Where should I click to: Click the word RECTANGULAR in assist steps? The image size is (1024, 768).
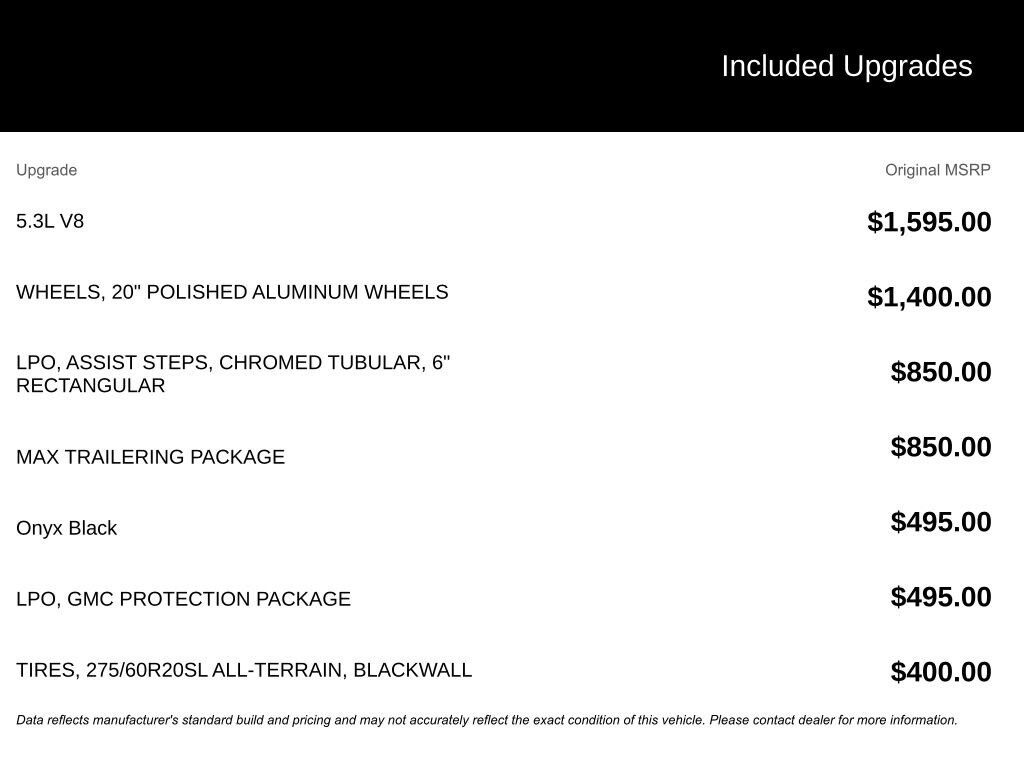[x=90, y=386]
